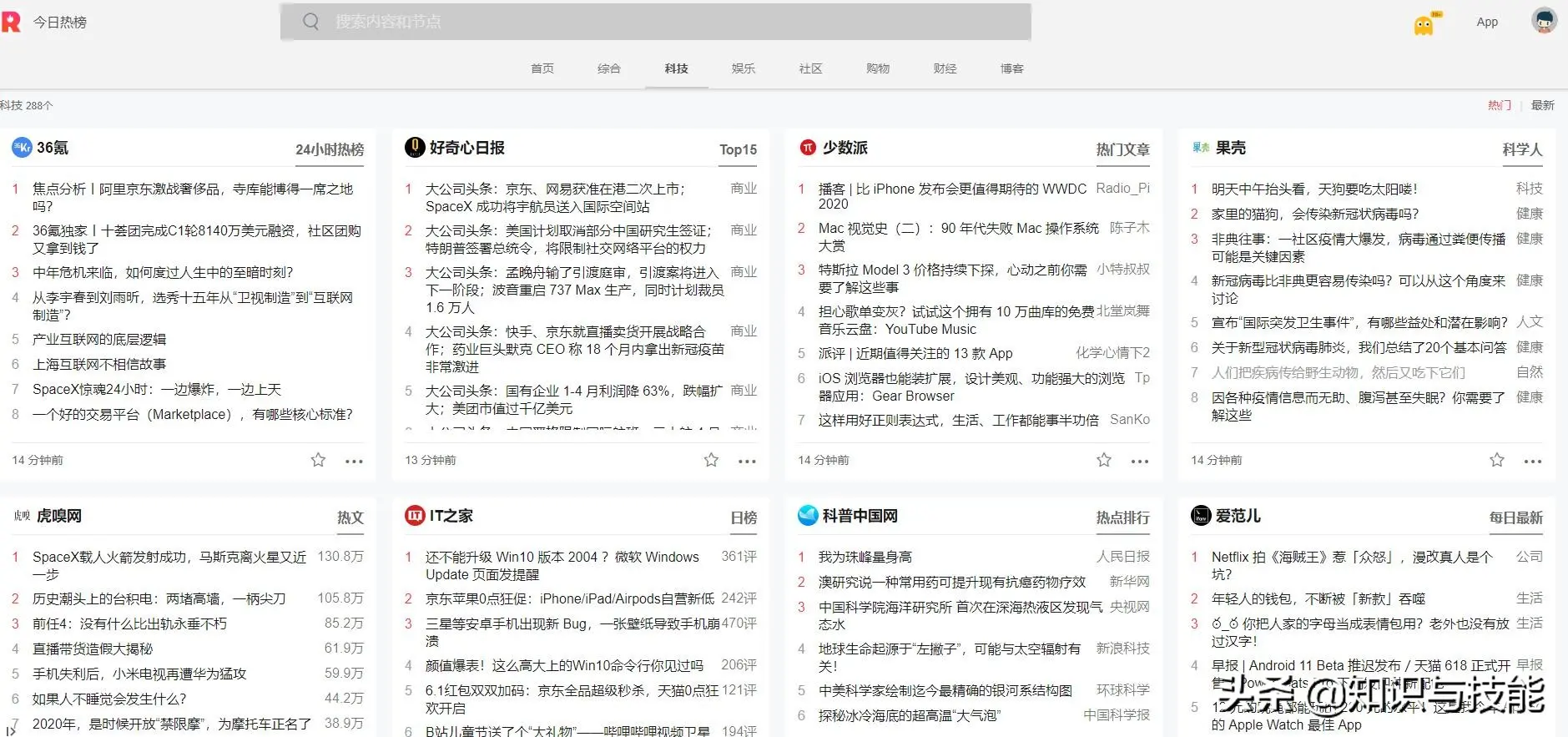Screen dimensions: 1568x737
Task: Switch to the 财经 tab
Action: 945,68
